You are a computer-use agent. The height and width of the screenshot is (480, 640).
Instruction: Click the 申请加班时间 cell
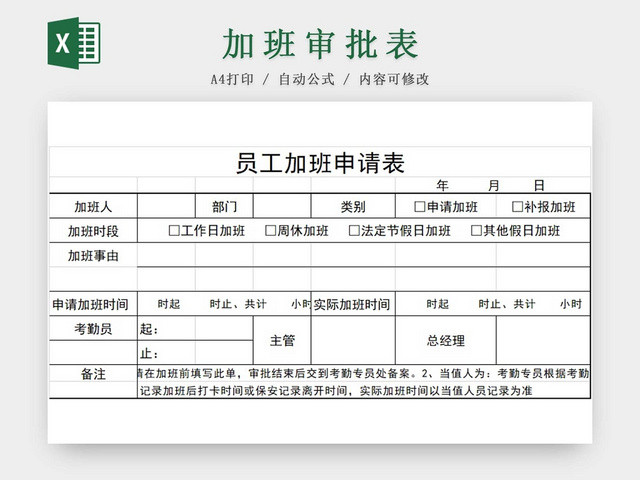click(93, 304)
